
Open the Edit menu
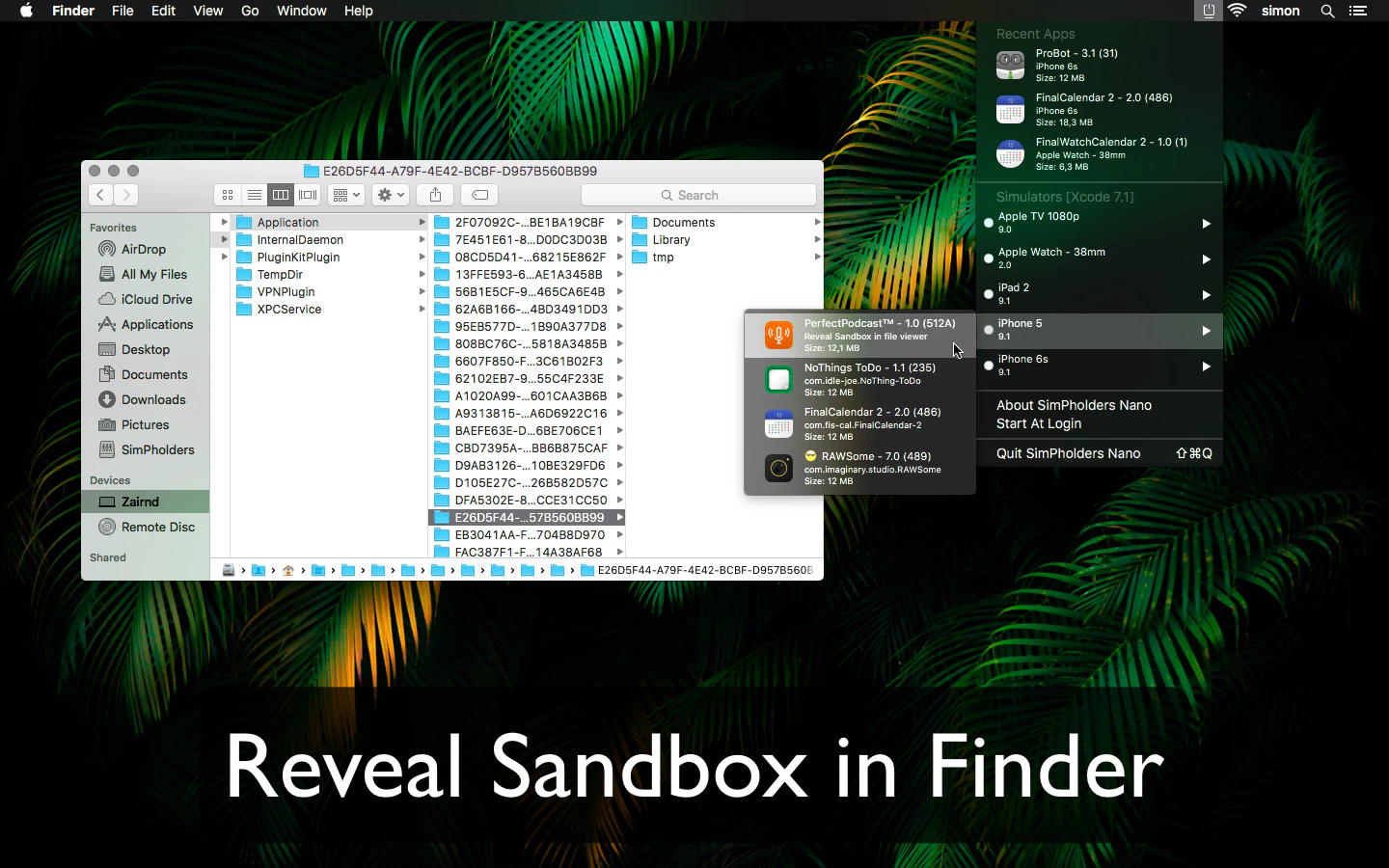pyautogui.click(x=163, y=11)
